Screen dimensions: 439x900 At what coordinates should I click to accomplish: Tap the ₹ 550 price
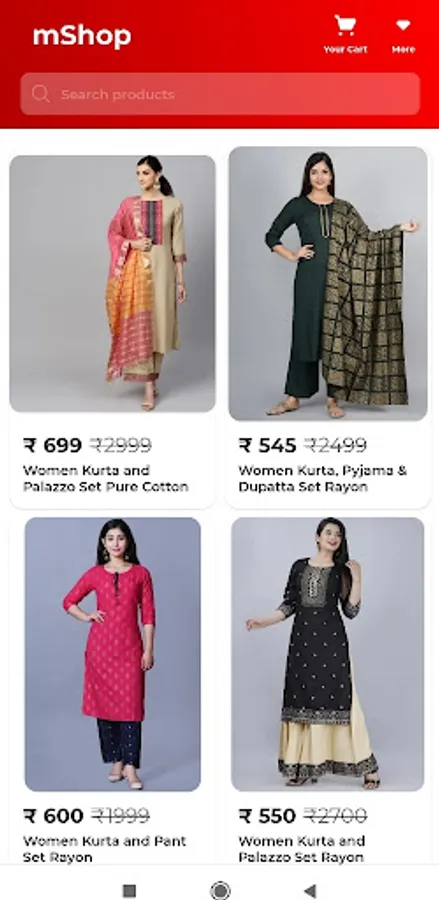tap(267, 816)
